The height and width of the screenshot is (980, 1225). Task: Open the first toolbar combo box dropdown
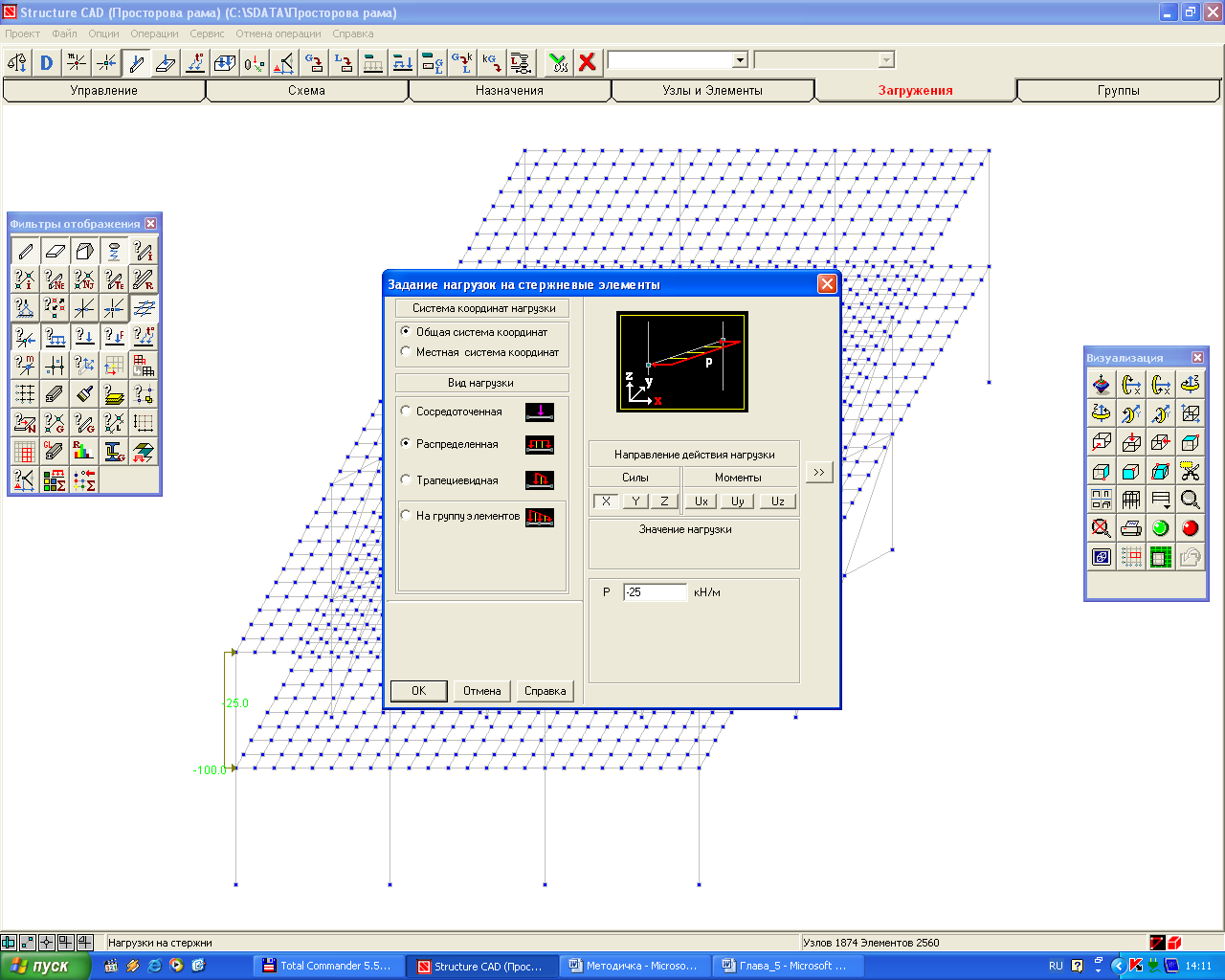click(x=740, y=60)
